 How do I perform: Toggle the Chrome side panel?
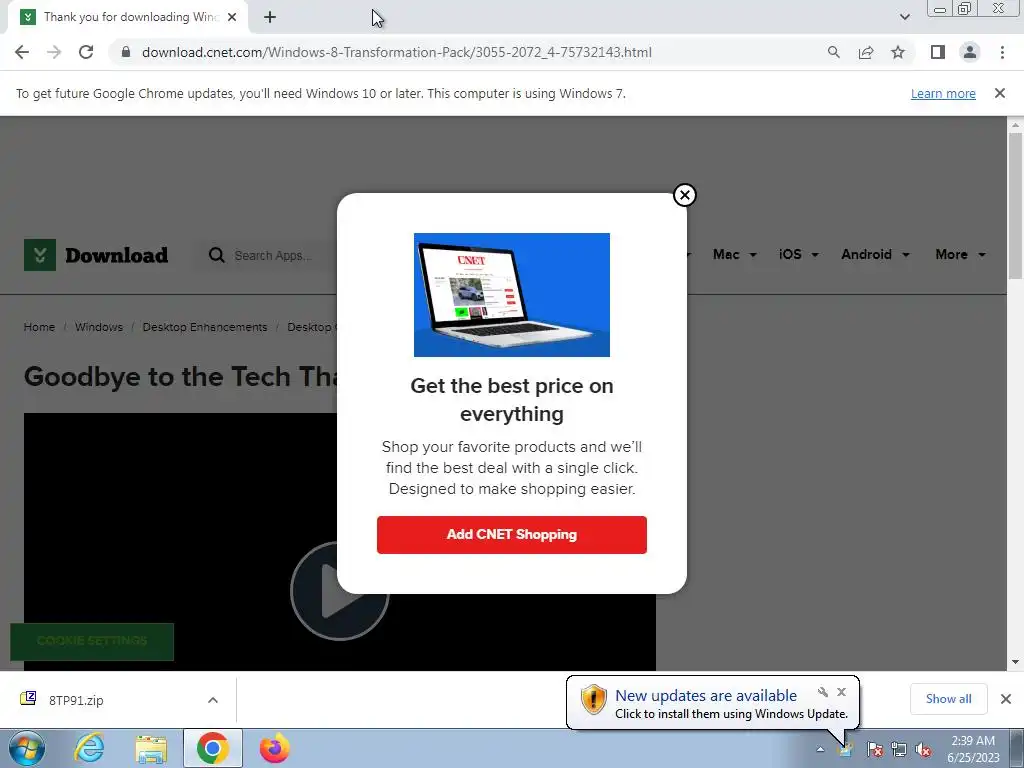(x=938, y=52)
